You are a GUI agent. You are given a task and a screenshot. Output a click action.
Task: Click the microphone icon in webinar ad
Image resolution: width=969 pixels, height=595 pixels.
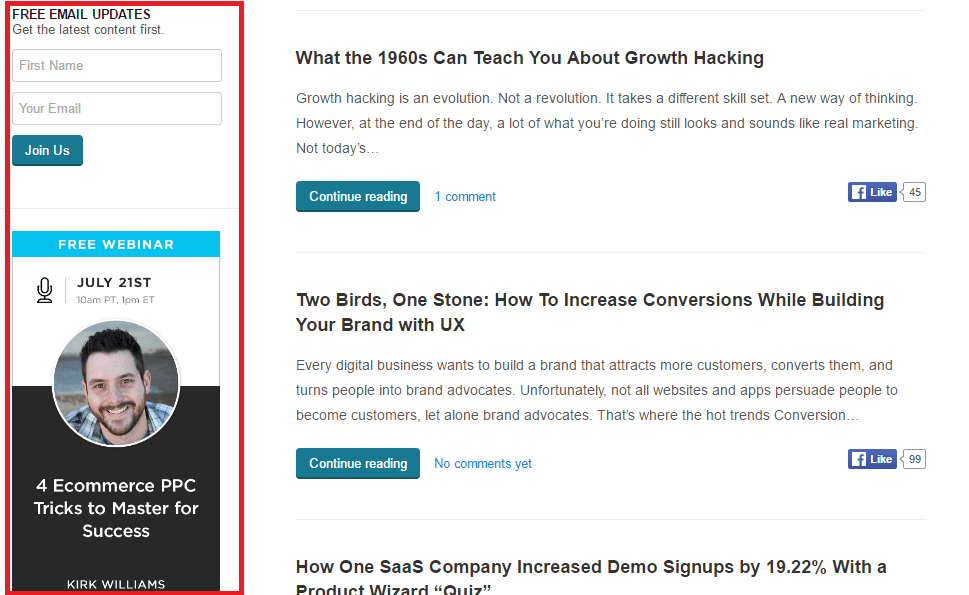pos(44,290)
